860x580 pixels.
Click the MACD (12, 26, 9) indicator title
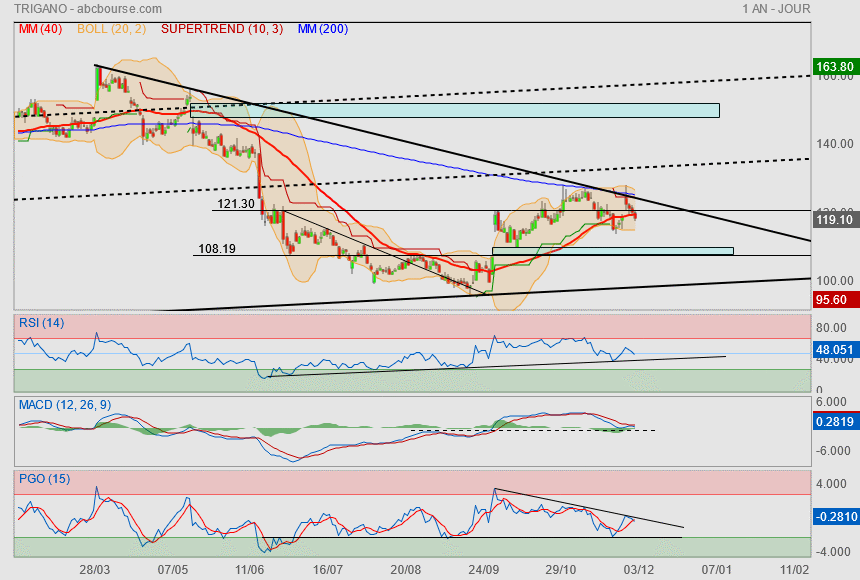(65, 405)
